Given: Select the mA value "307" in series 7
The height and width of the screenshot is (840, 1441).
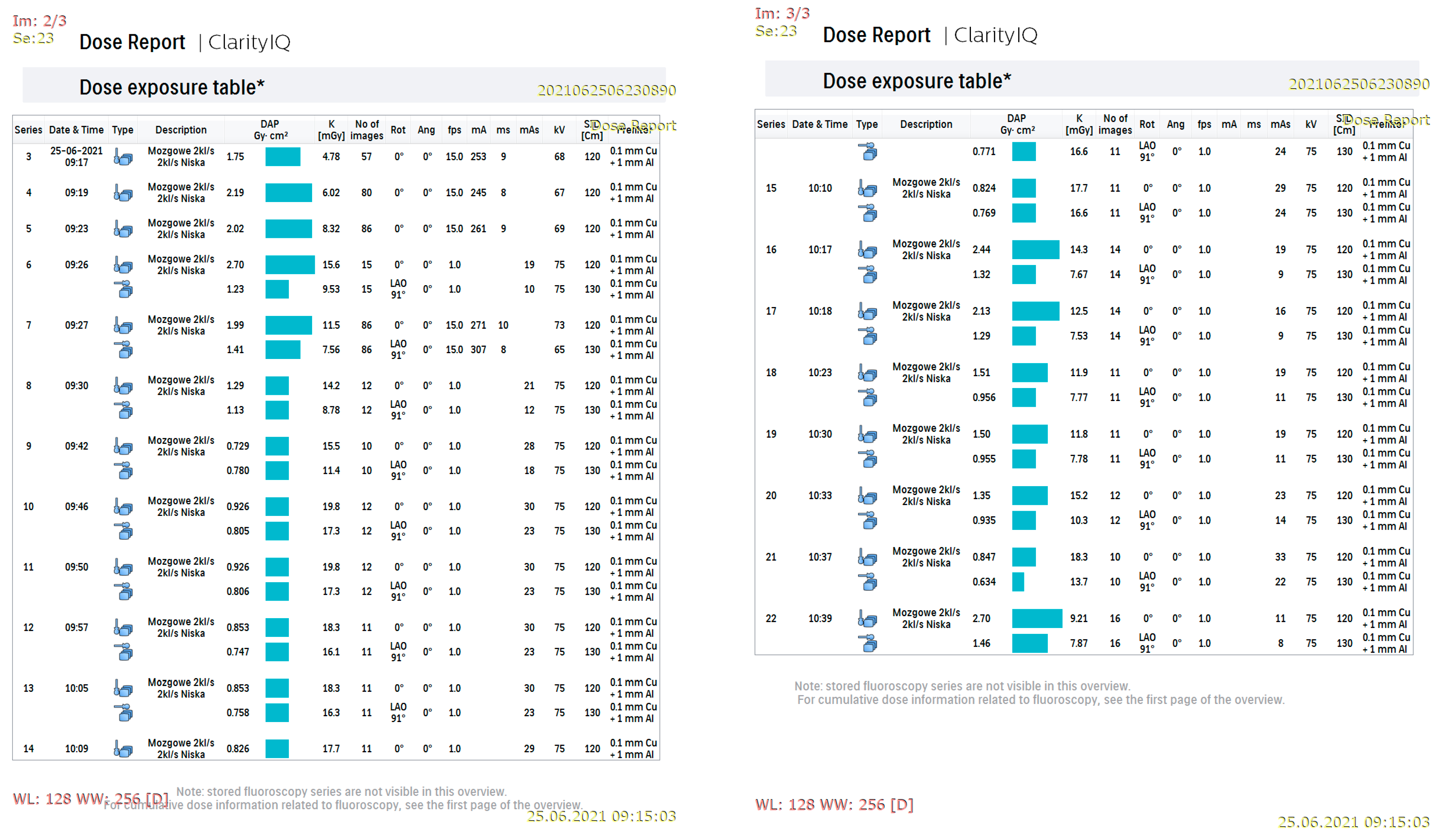Looking at the screenshot, I should pyautogui.click(x=479, y=349).
